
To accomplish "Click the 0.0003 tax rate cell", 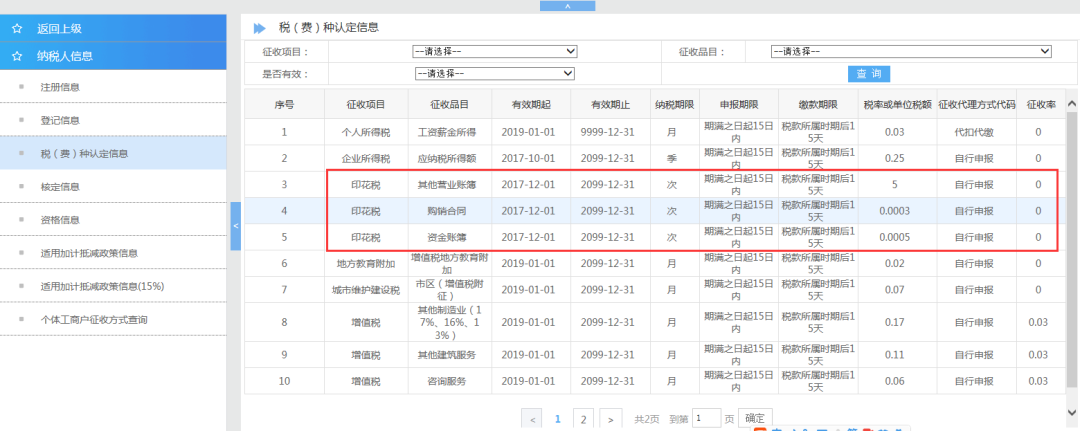I will click(x=897, y=211).
